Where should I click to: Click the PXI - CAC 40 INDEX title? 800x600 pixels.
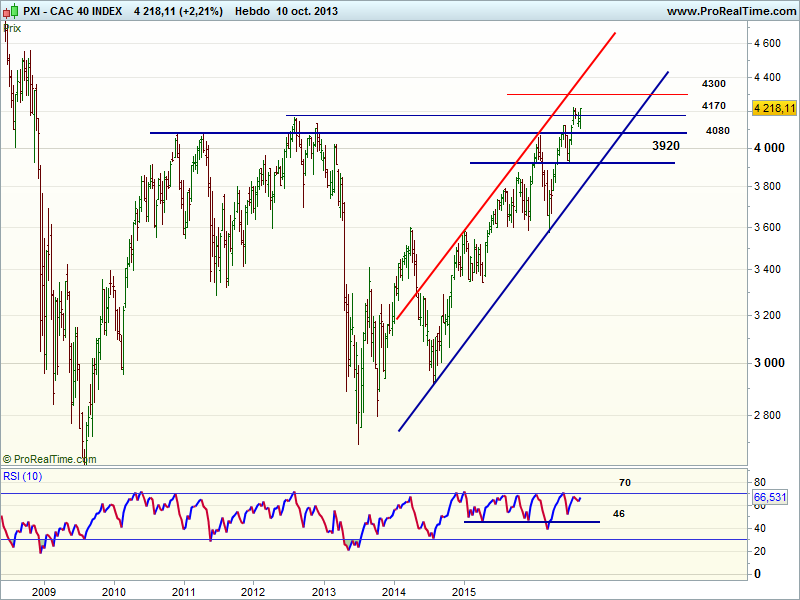pos(72,11)
